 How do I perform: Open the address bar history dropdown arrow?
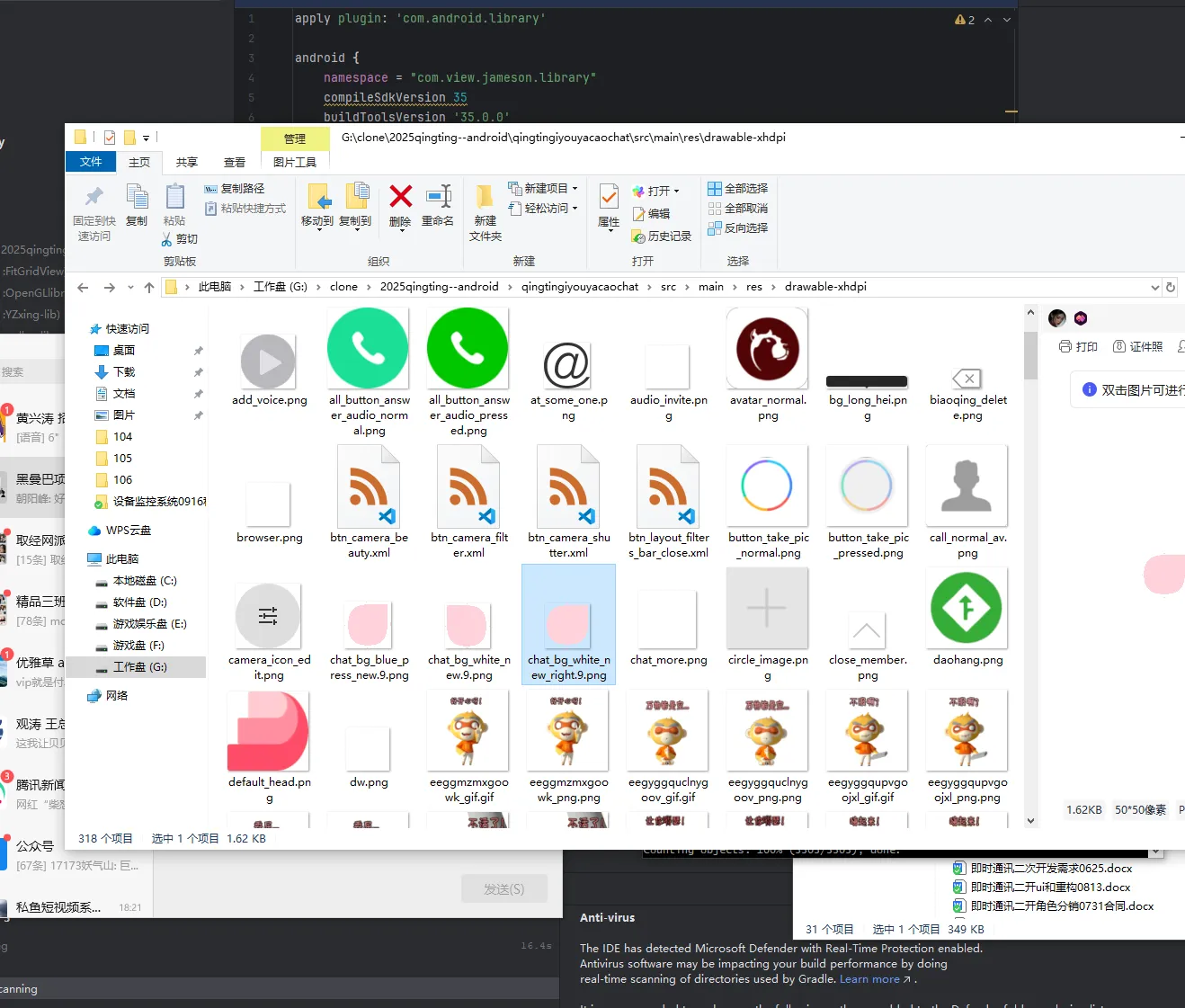1155,288
